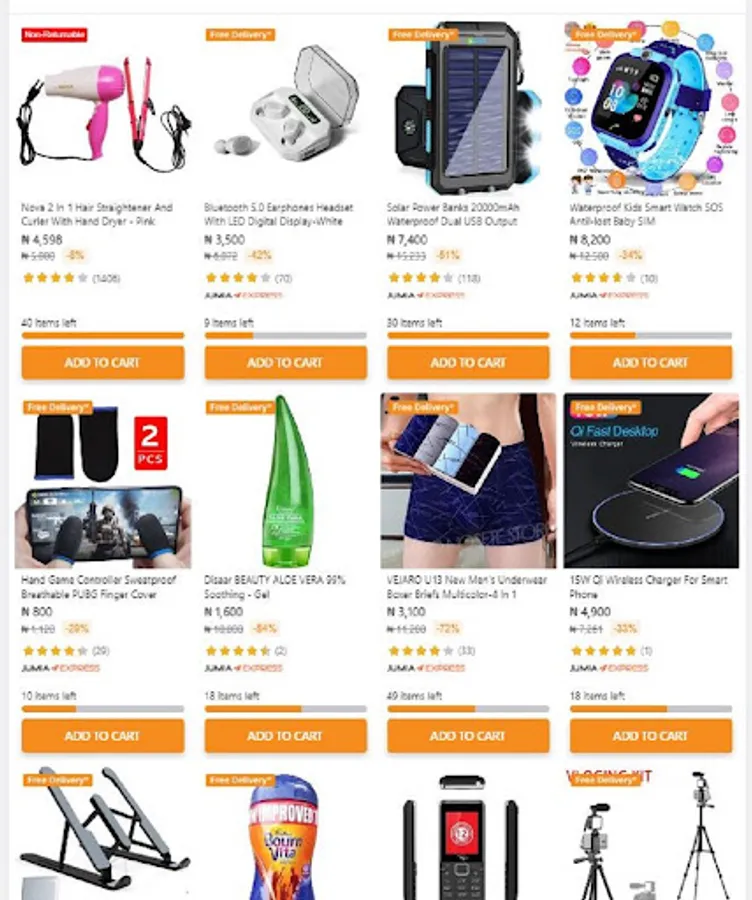The height and width of the screenshot is (900, 752).
Task: Open the wireless charger product image
Action: [651, 481]
